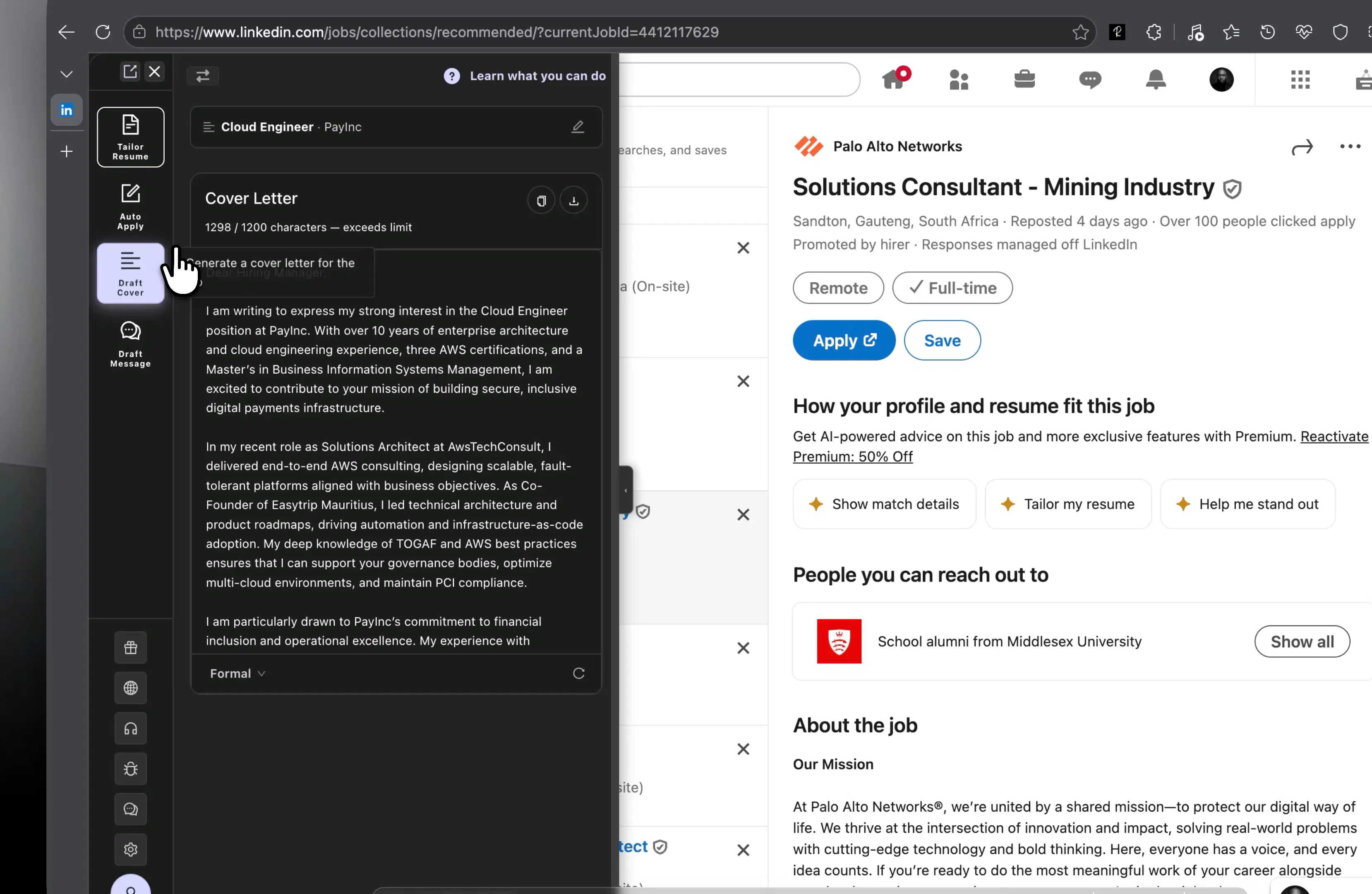1372x894 pixels.
Task: Open more options for the Palo Alto job
Action: tap(1350, 147)
